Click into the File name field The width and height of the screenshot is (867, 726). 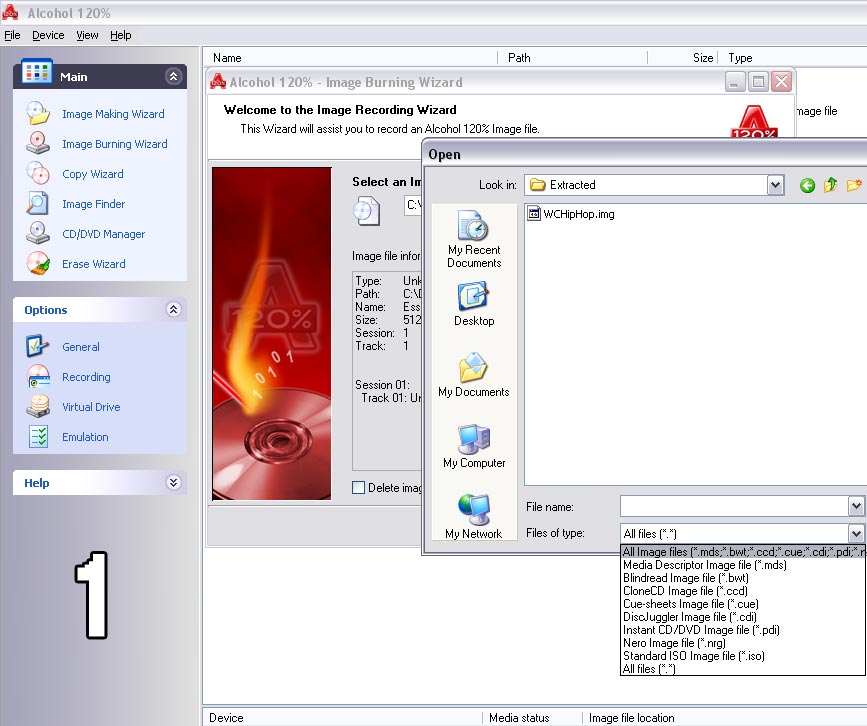734,506
